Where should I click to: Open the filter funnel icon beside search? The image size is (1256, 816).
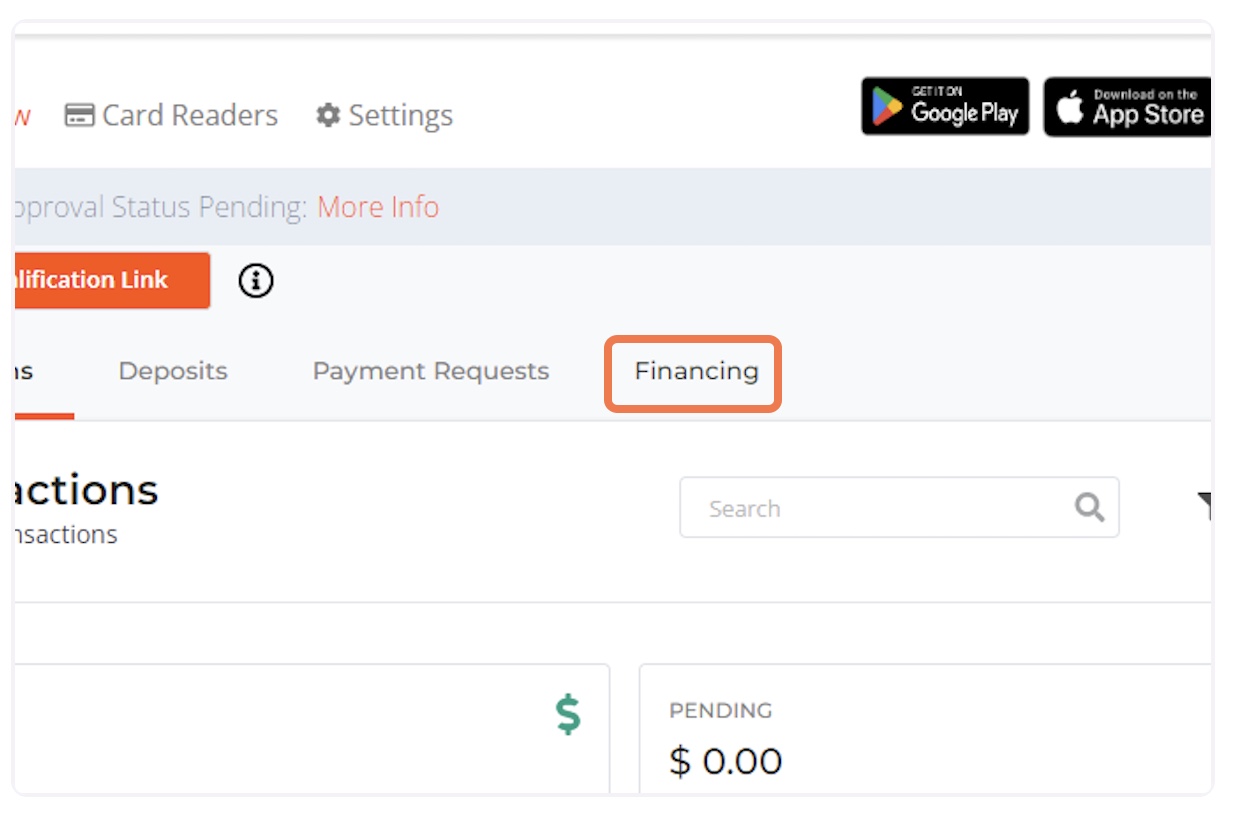(x=1204, y=506)
